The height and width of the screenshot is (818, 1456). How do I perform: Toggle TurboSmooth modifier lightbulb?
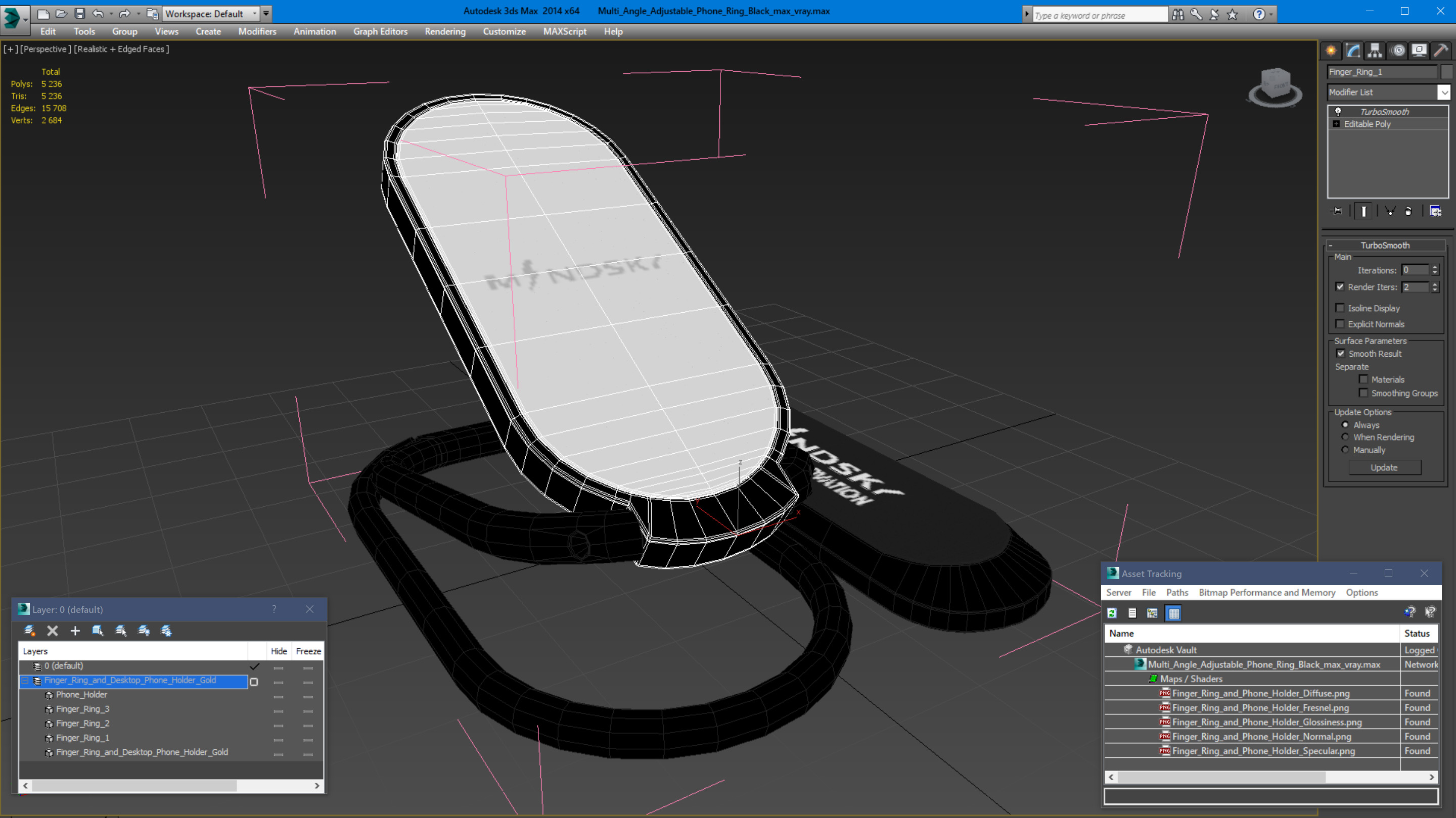(x=1338, y=111)
